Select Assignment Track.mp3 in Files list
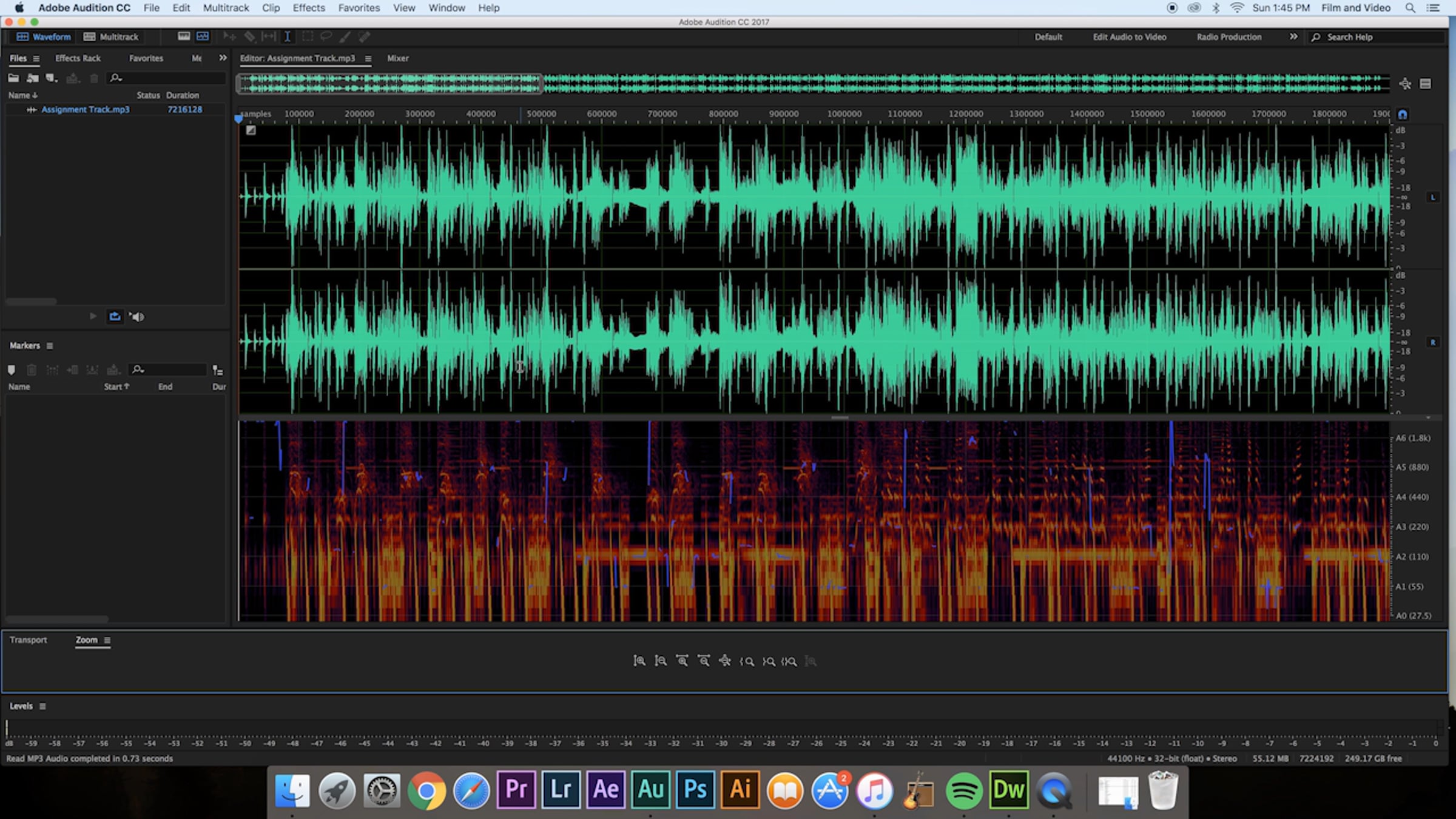The width and height of the screenshot is (1456, 819). (x=85, y=109)
